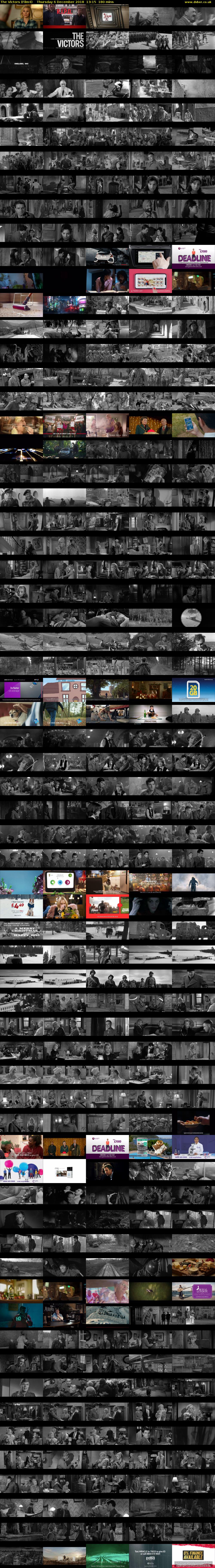The height and width of the screenshot is (1568, 215).
Task: Select the blue '20GB' SIM advert thumbnail
Action: pos(193,690)
